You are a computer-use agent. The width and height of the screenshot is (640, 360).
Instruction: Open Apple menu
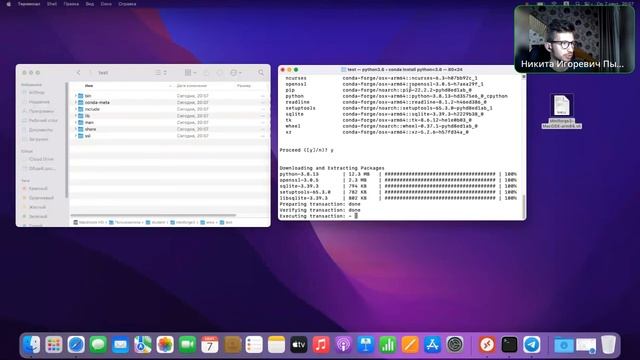tap(8, 4)
